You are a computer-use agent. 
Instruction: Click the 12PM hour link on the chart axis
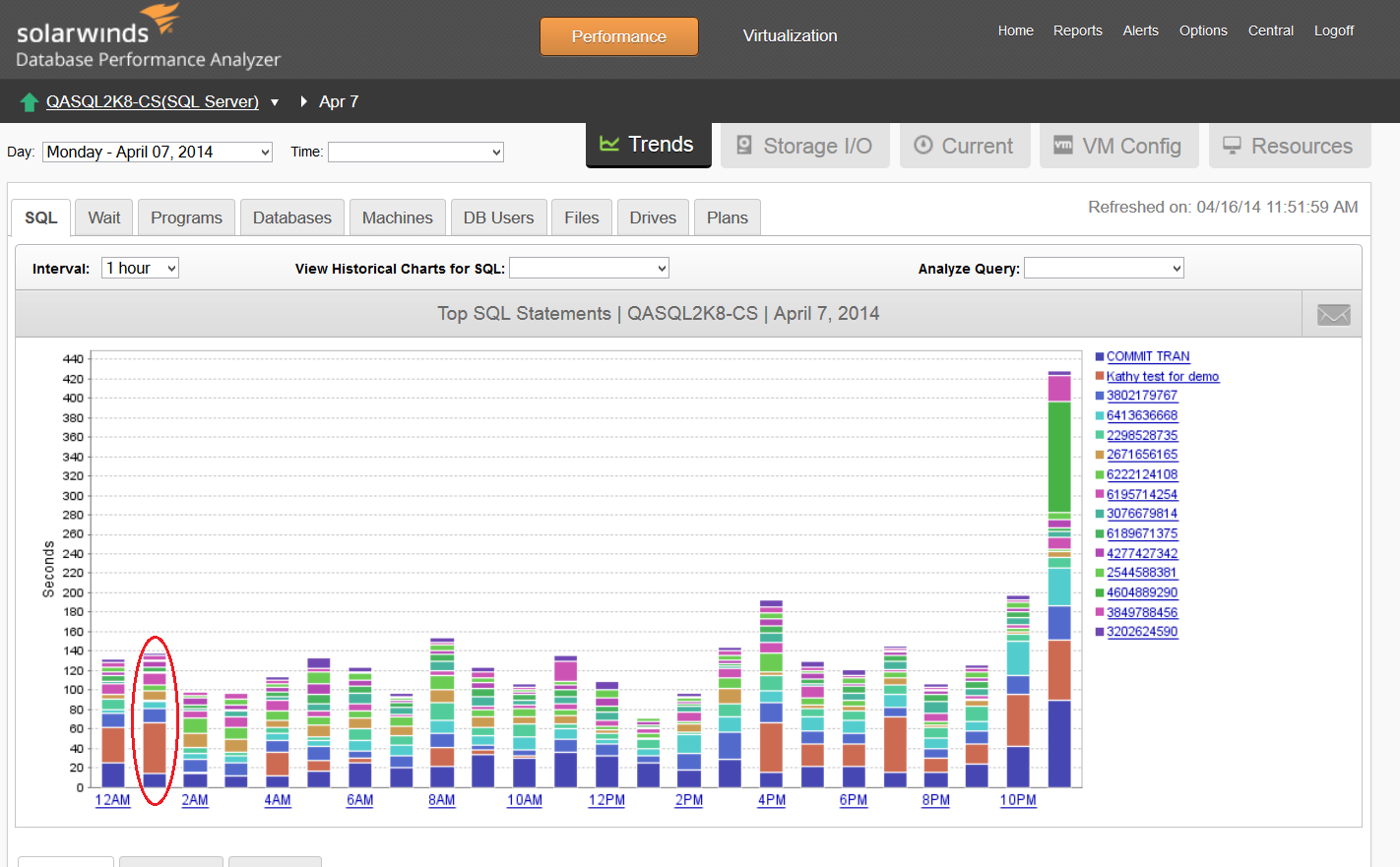point(606,800)
